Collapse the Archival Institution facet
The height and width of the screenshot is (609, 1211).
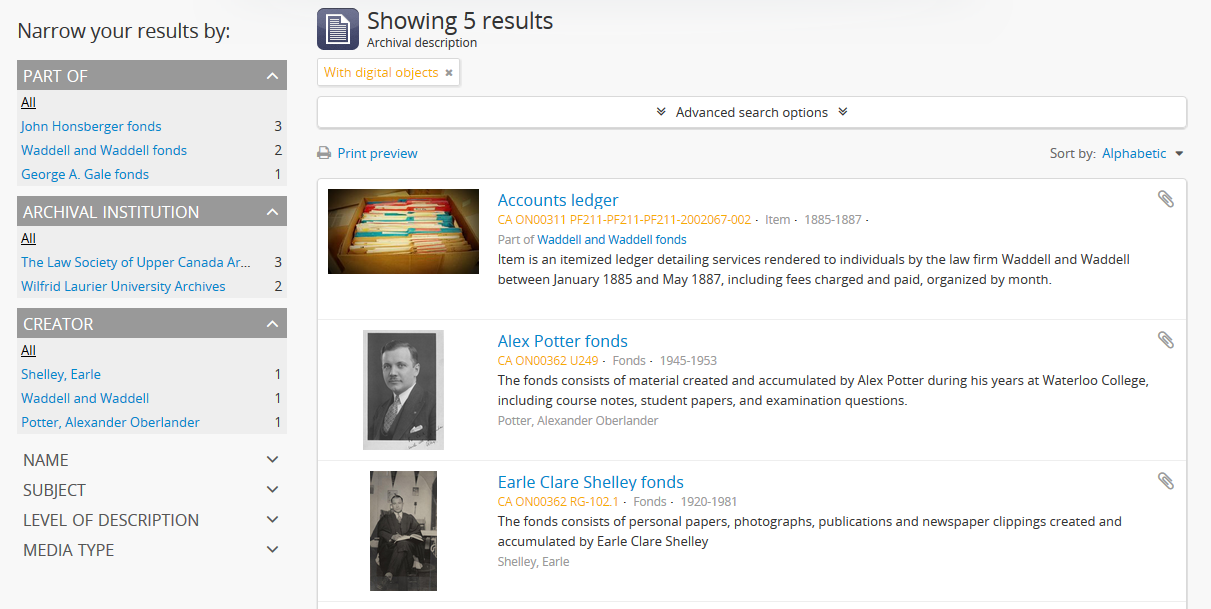tap(272, 212)
